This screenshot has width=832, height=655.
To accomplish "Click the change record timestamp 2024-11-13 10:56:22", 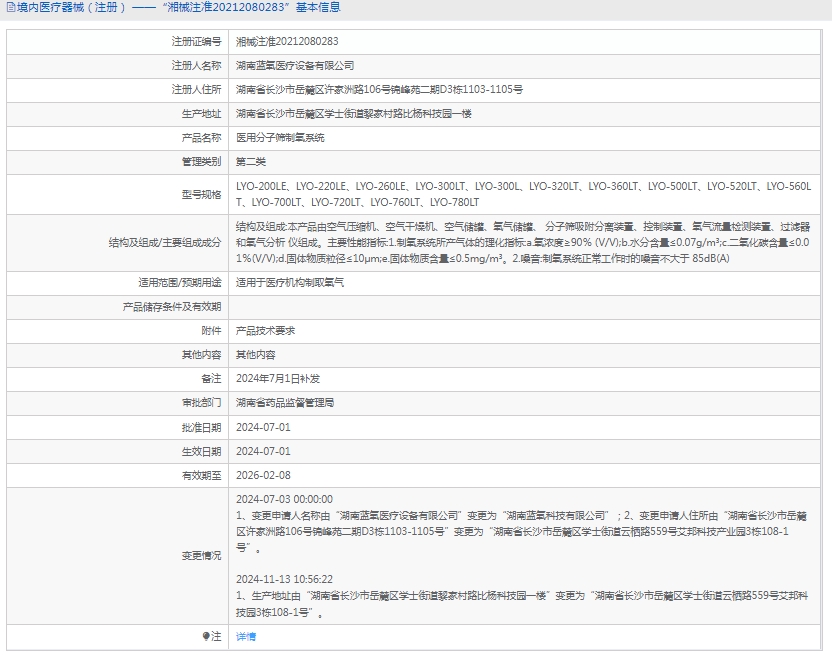I will 284,579.
